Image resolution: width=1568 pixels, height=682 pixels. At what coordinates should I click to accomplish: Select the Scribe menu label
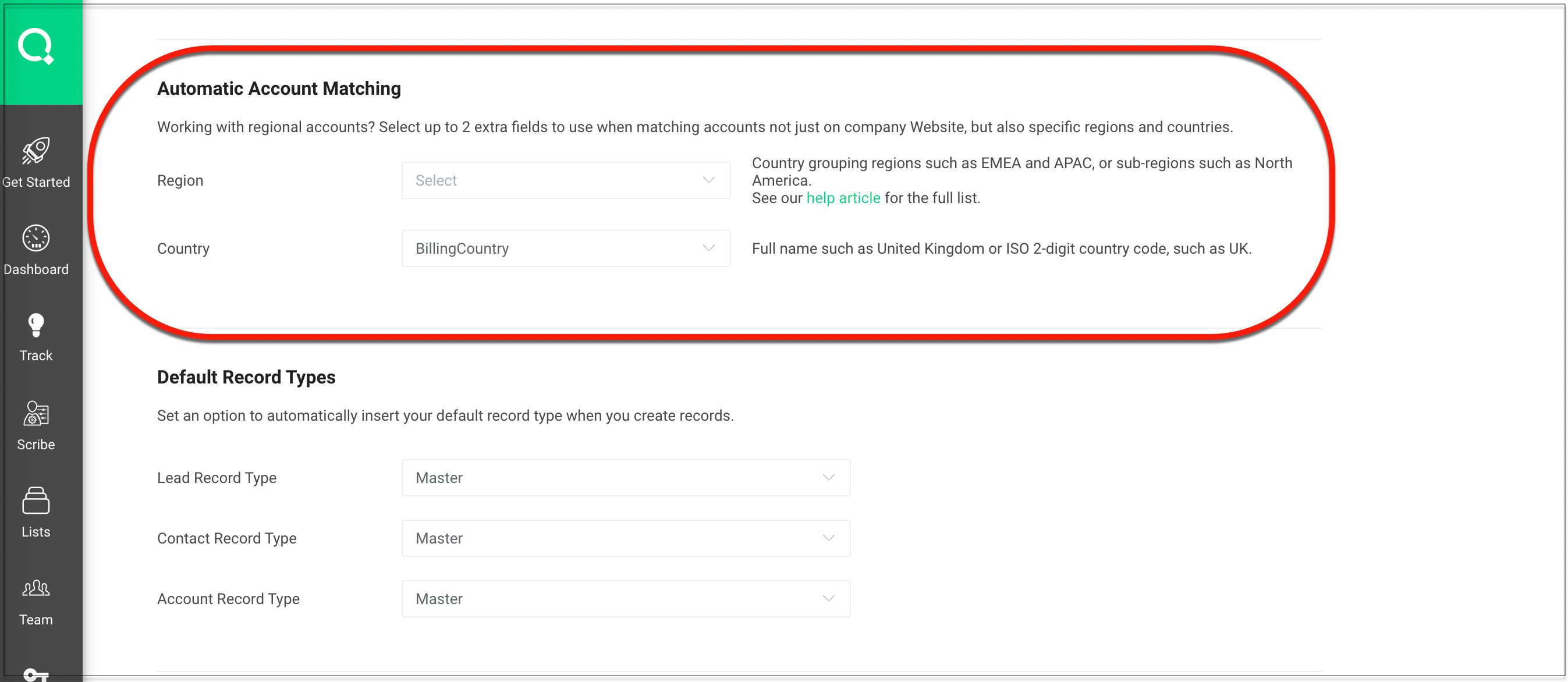(36, 445)
